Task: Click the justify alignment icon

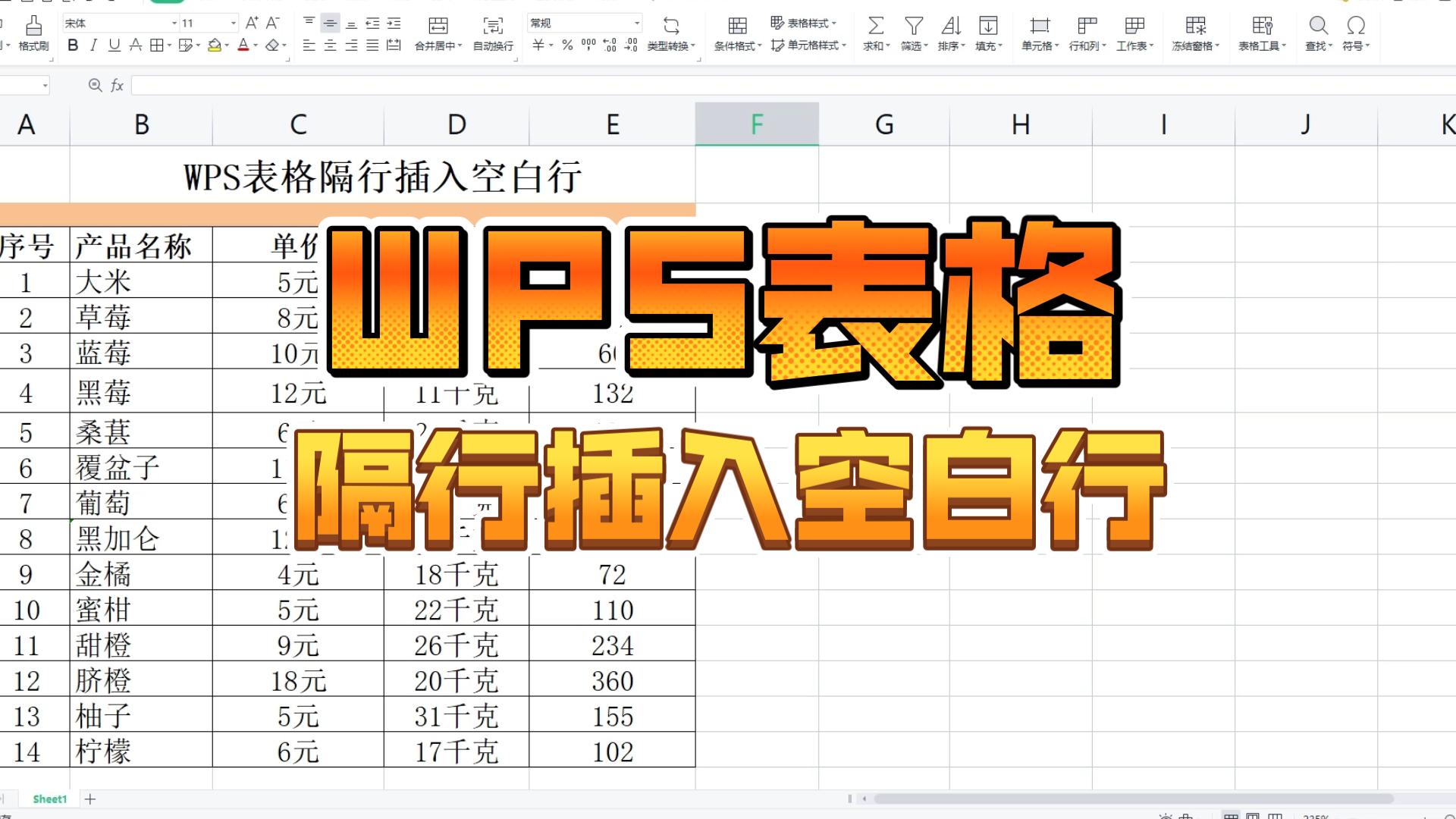Action: (x=372, y=45)
